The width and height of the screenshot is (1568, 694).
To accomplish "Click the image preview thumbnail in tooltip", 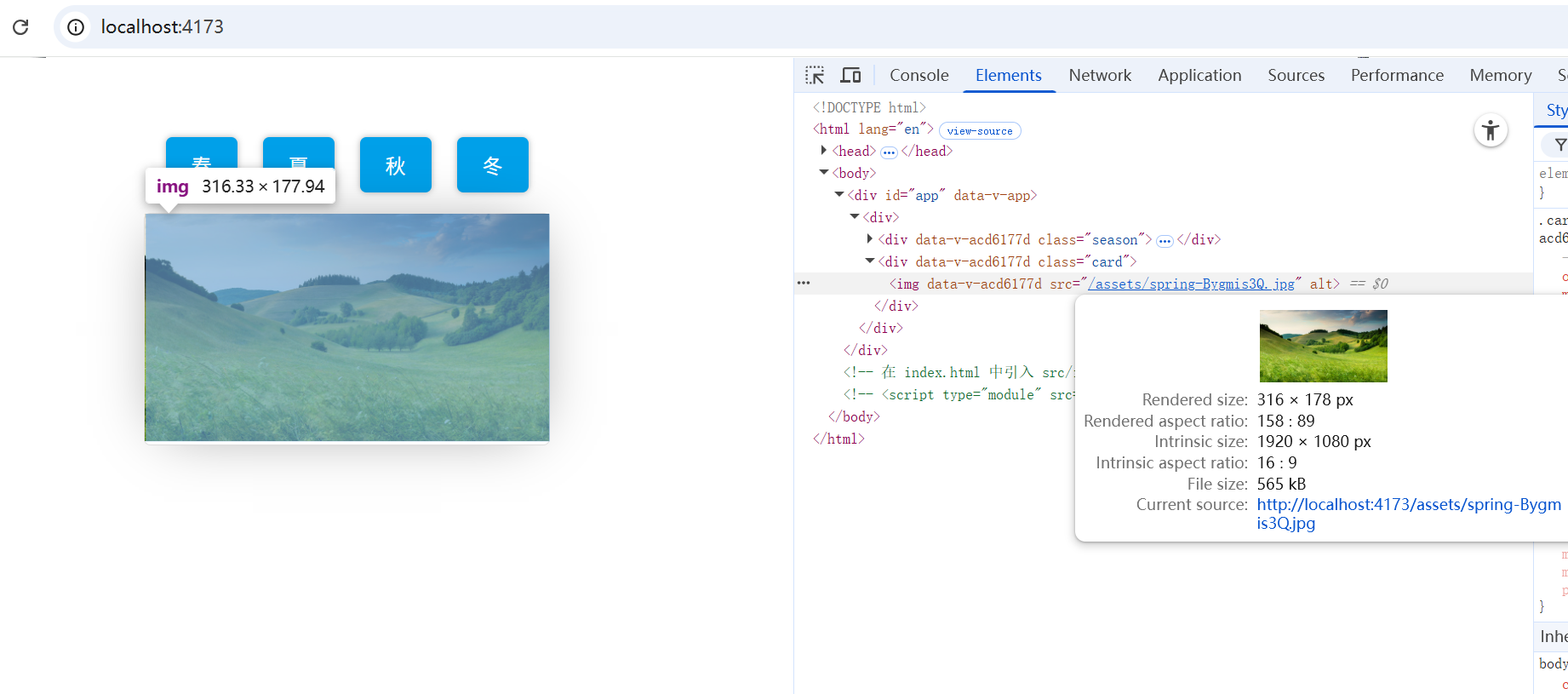I will coord(1323,346).
